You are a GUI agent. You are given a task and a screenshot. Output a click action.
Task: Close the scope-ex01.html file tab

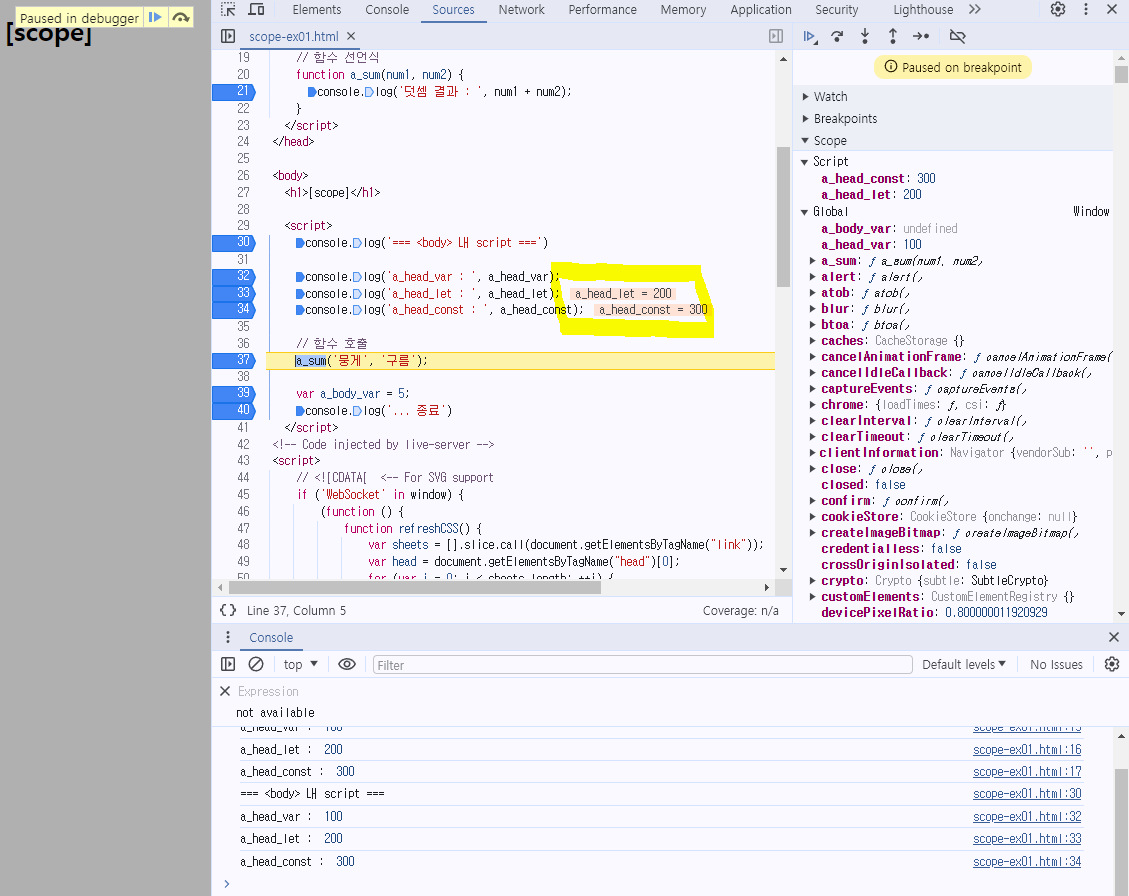pyautogui.click(x=351, y=36)
